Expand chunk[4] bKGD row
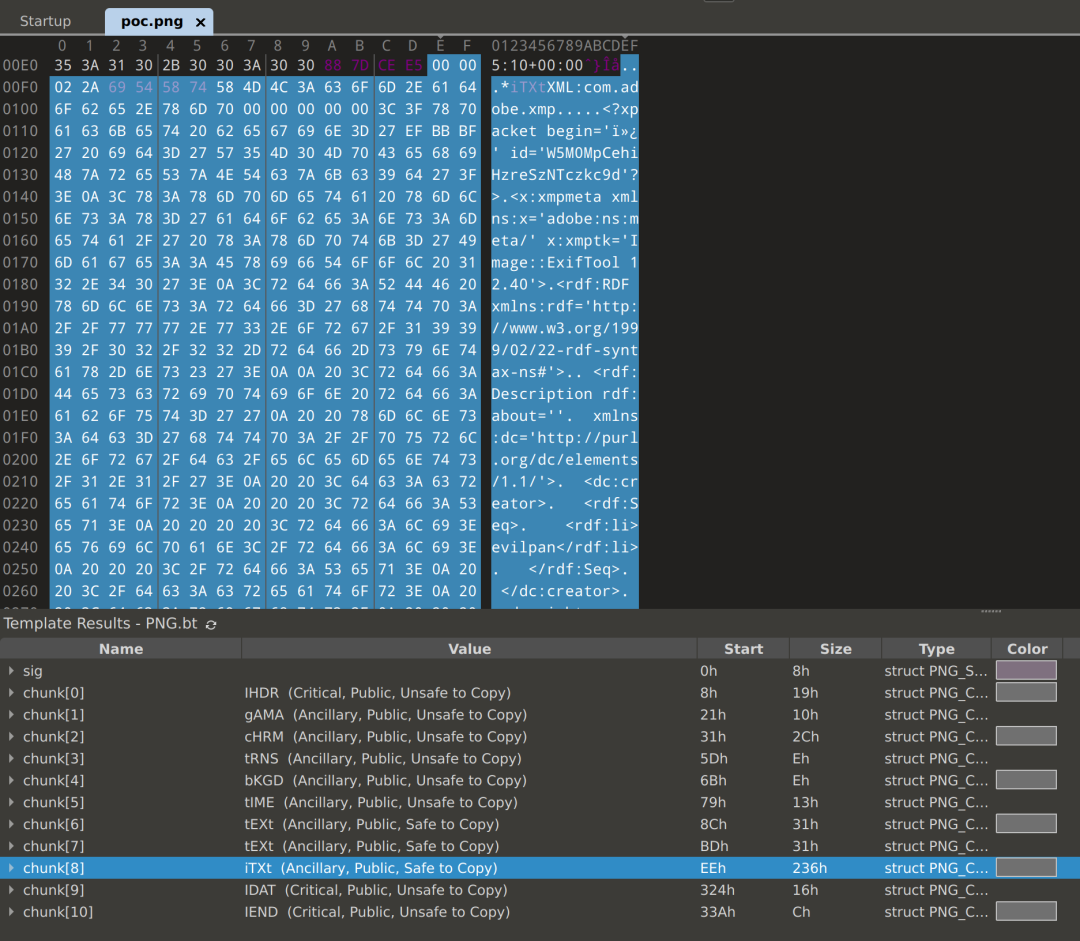 (11, 780)
